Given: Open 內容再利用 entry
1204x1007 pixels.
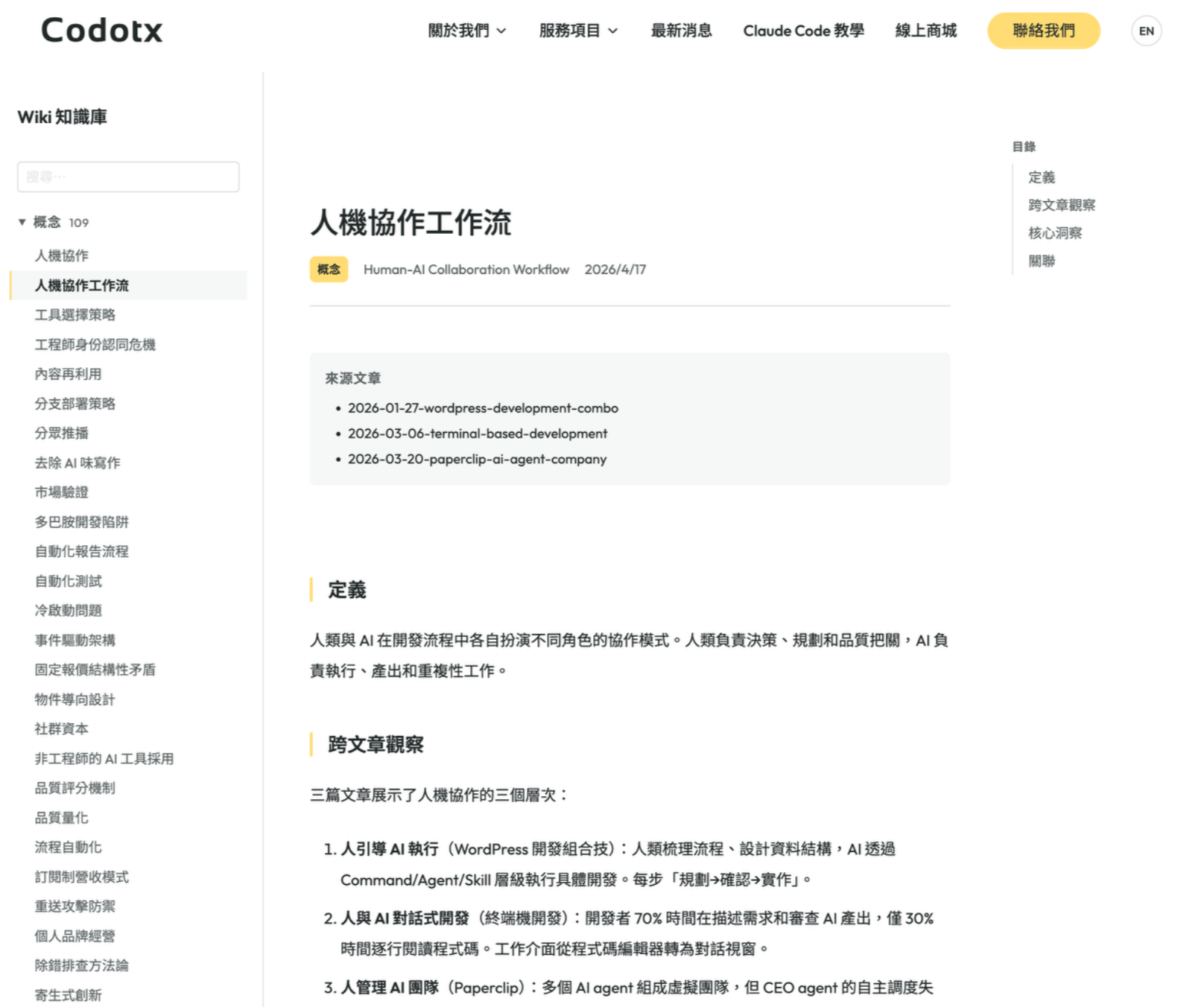Looking at the screenshot, I should [x=68, y=374].
